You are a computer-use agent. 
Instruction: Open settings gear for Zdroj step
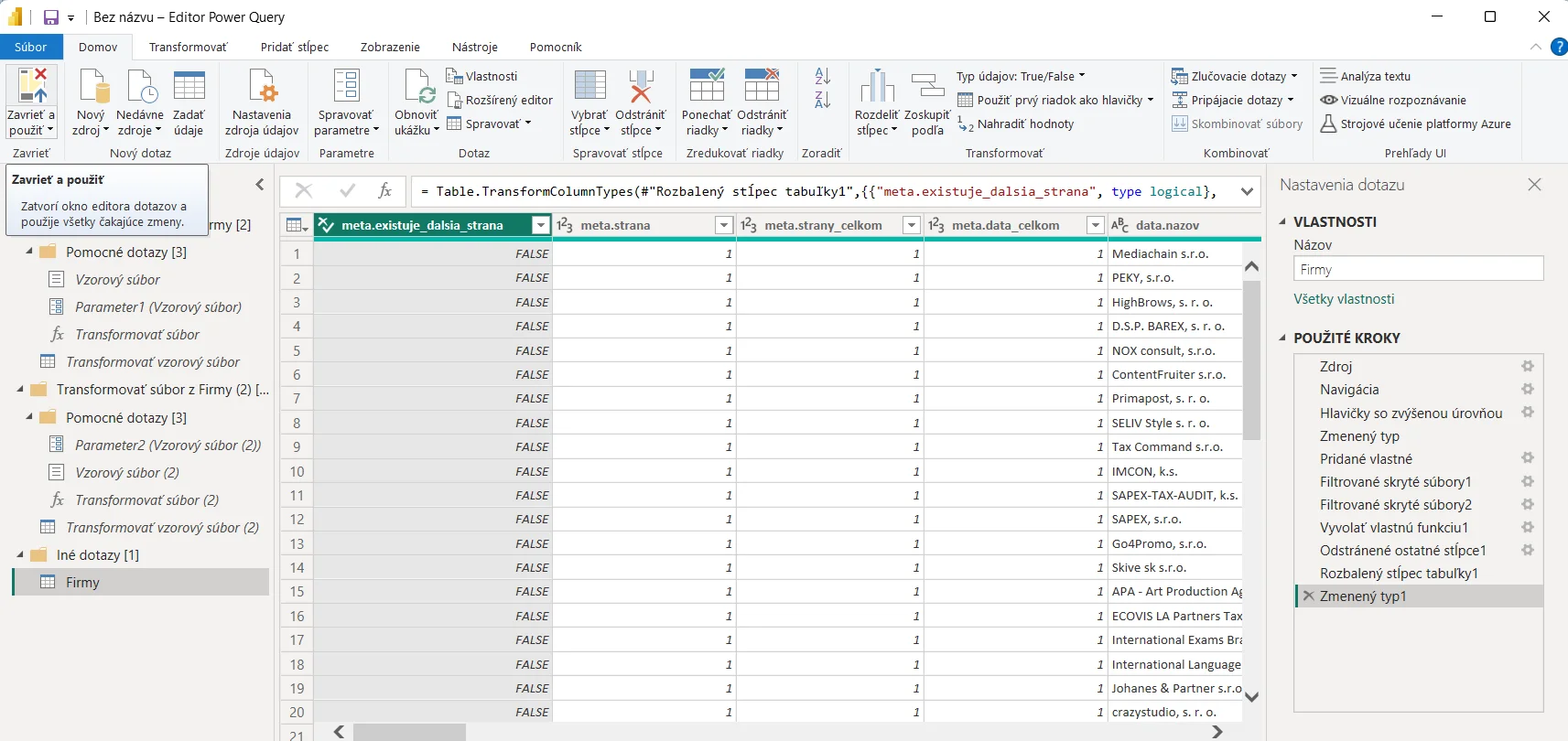tap(1528, 366)
